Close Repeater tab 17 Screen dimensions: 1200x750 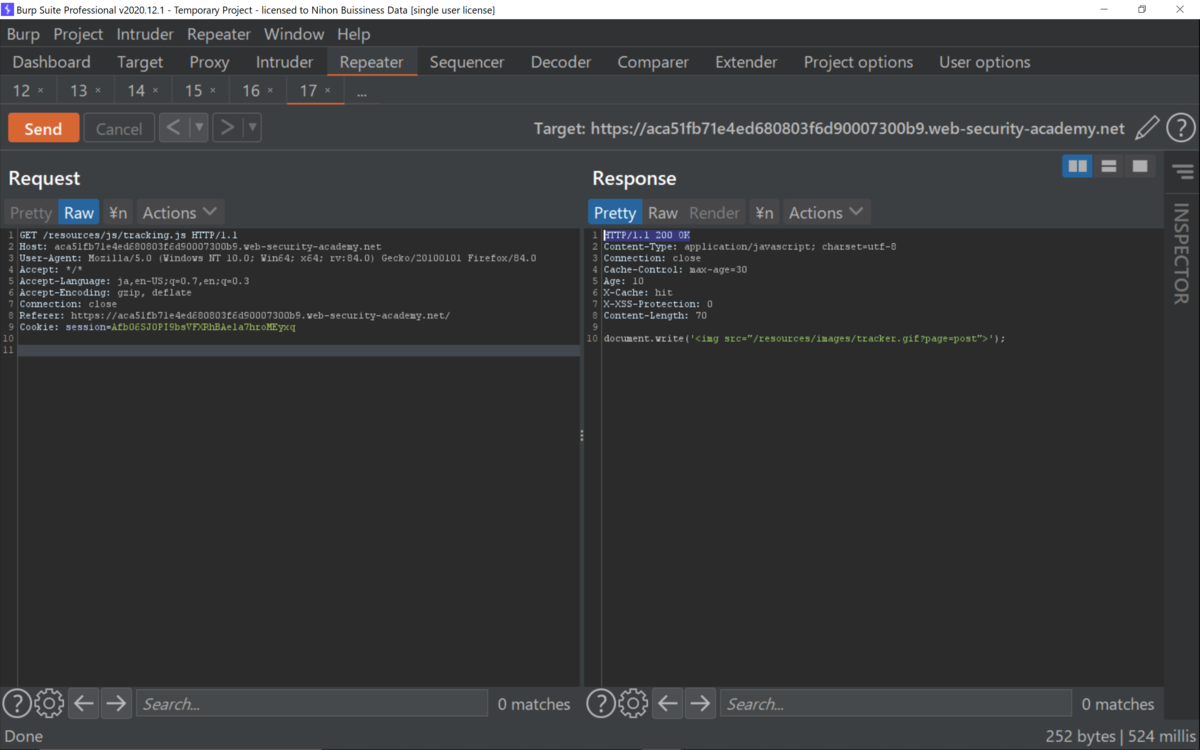pyautogui.click(x=328, y=91)
